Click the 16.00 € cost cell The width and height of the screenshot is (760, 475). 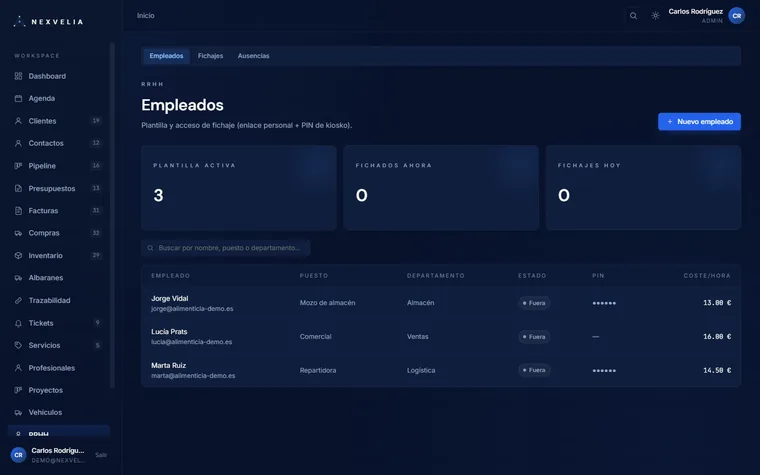tap(717, 336)
